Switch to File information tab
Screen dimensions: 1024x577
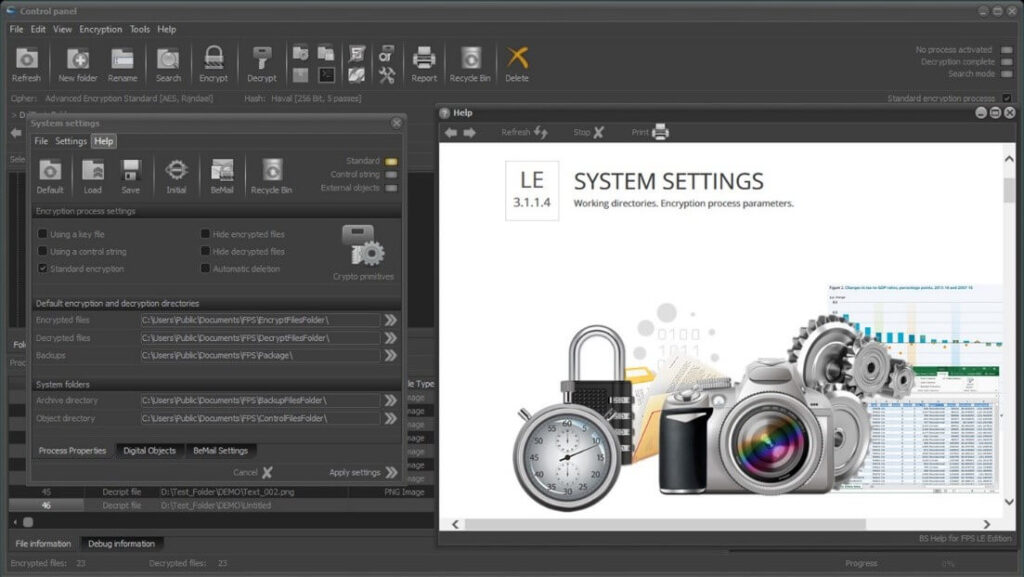pyautogui.click(x=43, y=544)
